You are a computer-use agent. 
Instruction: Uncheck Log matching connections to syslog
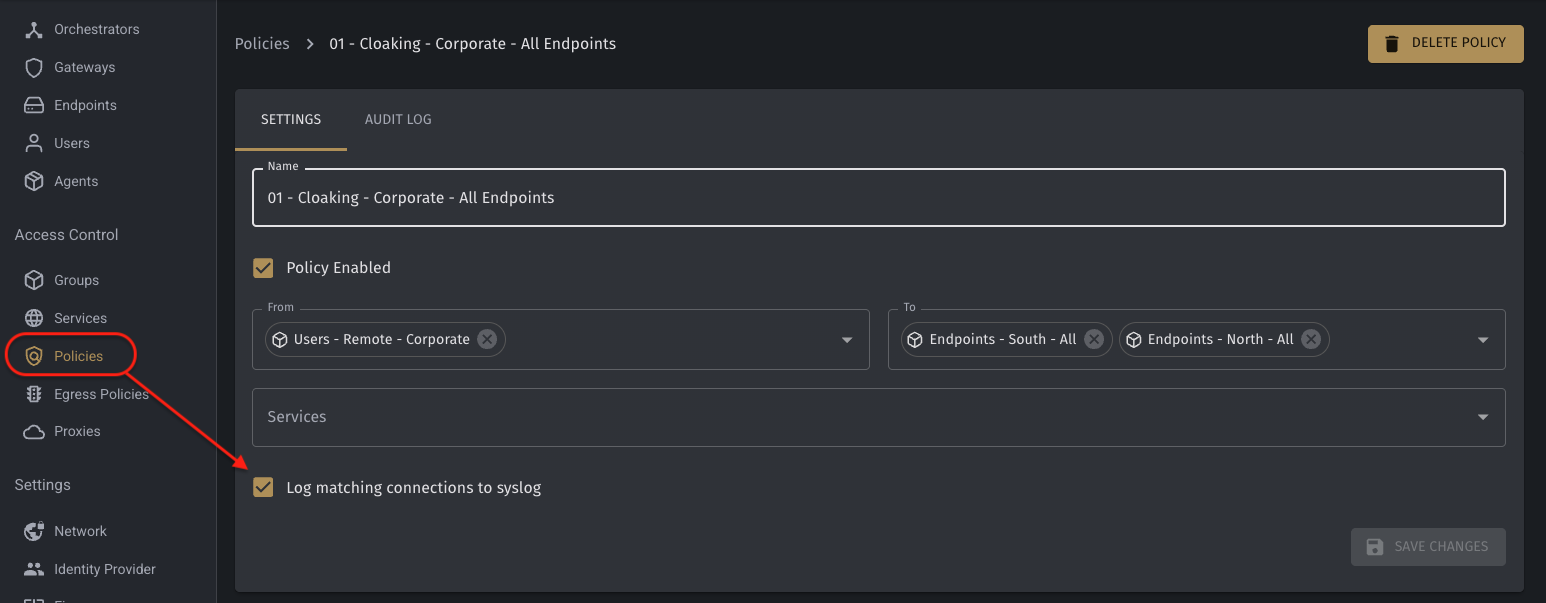pyautogui.click(x=263, y=488)
